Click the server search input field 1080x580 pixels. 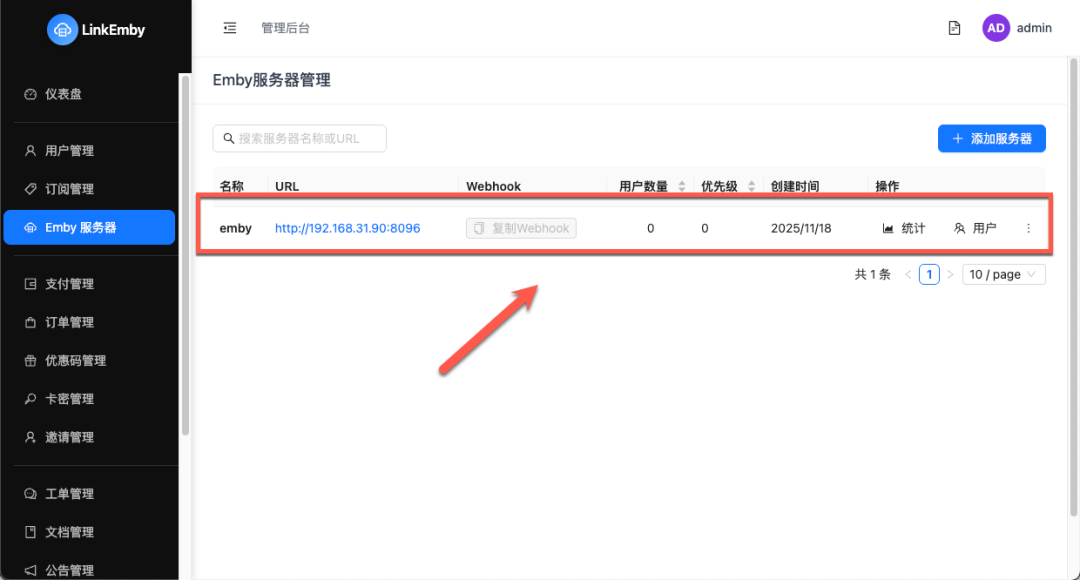tap(299, 138)
